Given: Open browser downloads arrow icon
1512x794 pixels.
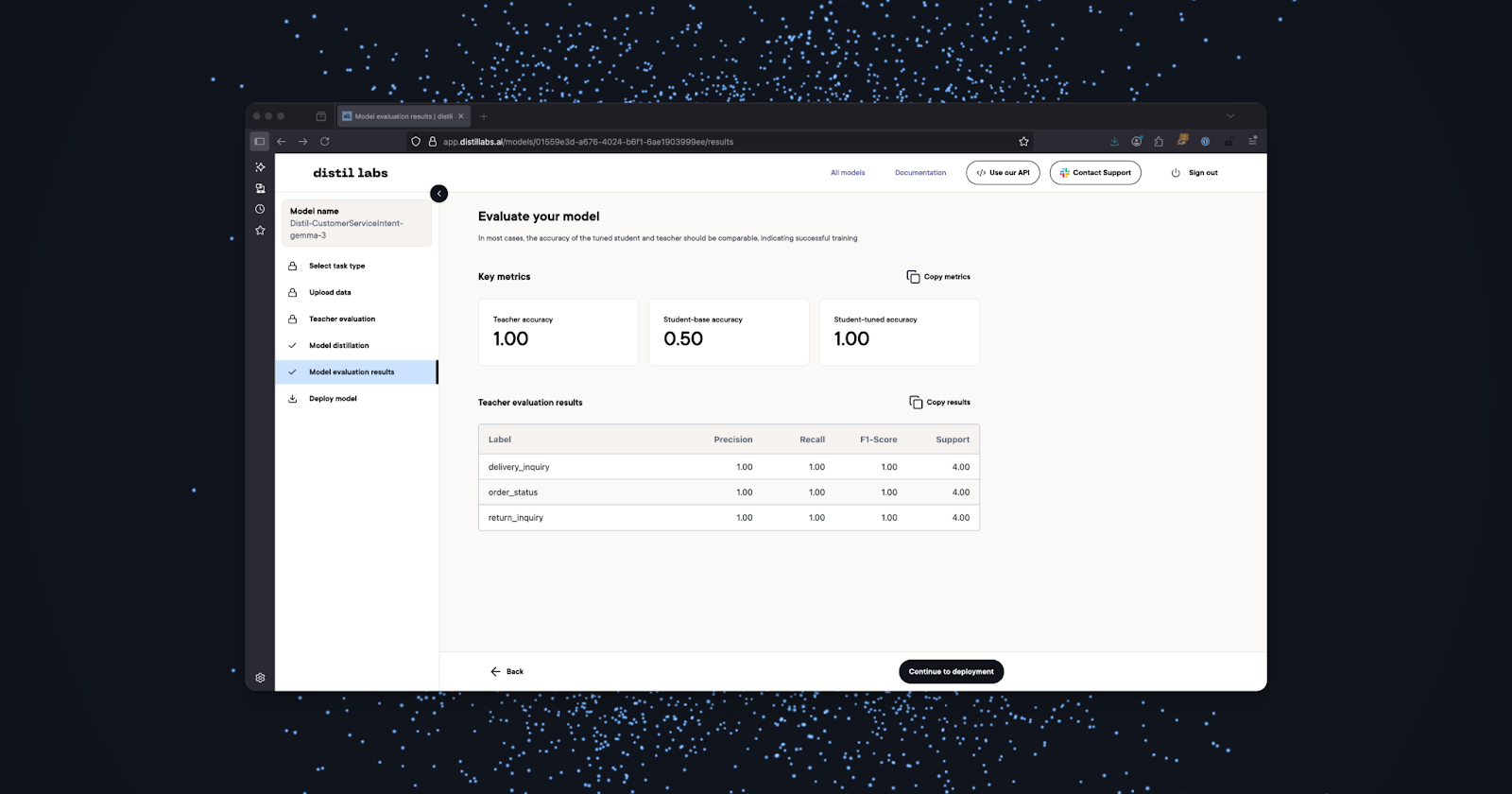Looking at the screenshot, I should (1114, 141).
